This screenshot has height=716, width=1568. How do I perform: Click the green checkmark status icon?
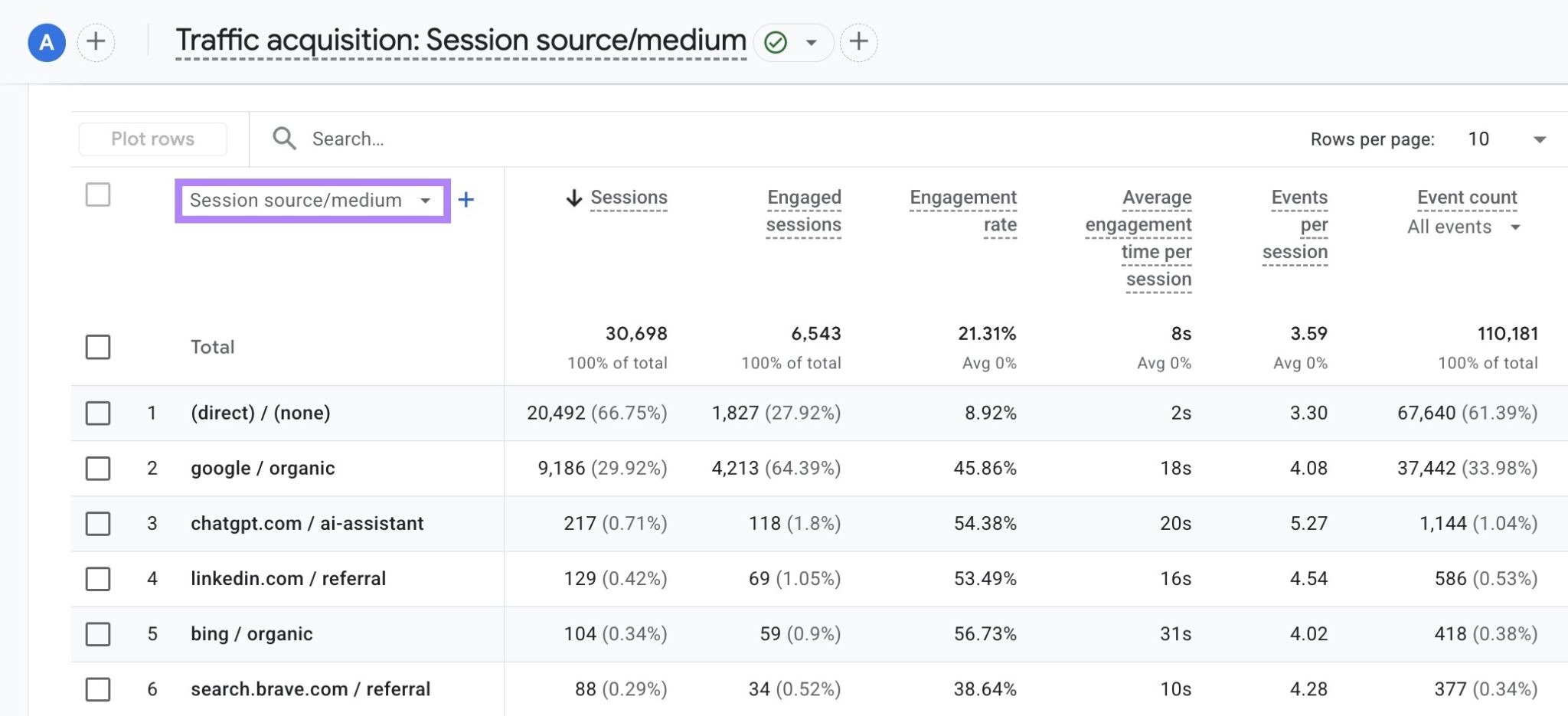776,42
